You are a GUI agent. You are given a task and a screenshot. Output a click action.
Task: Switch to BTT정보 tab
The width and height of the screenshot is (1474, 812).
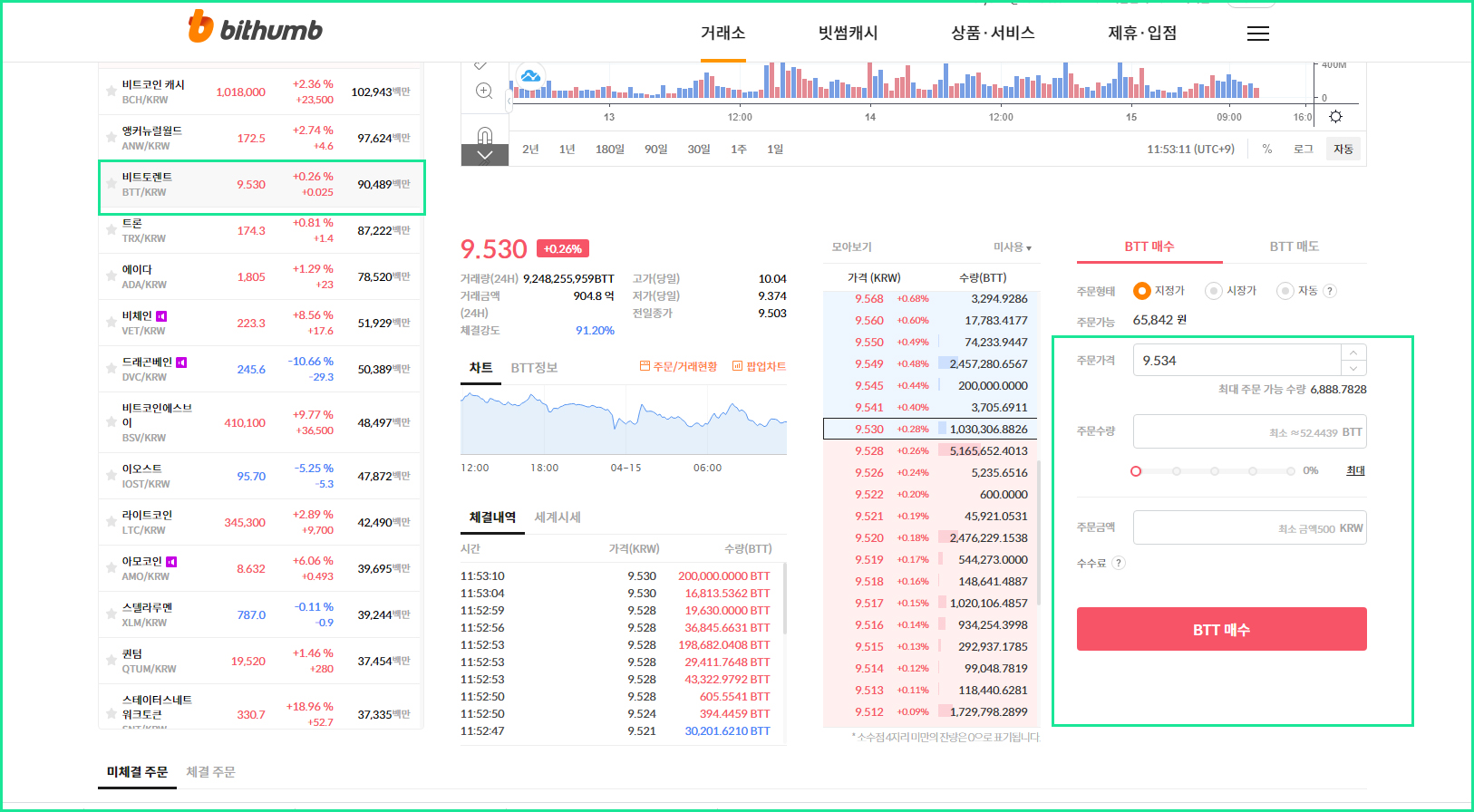[534, 367]
